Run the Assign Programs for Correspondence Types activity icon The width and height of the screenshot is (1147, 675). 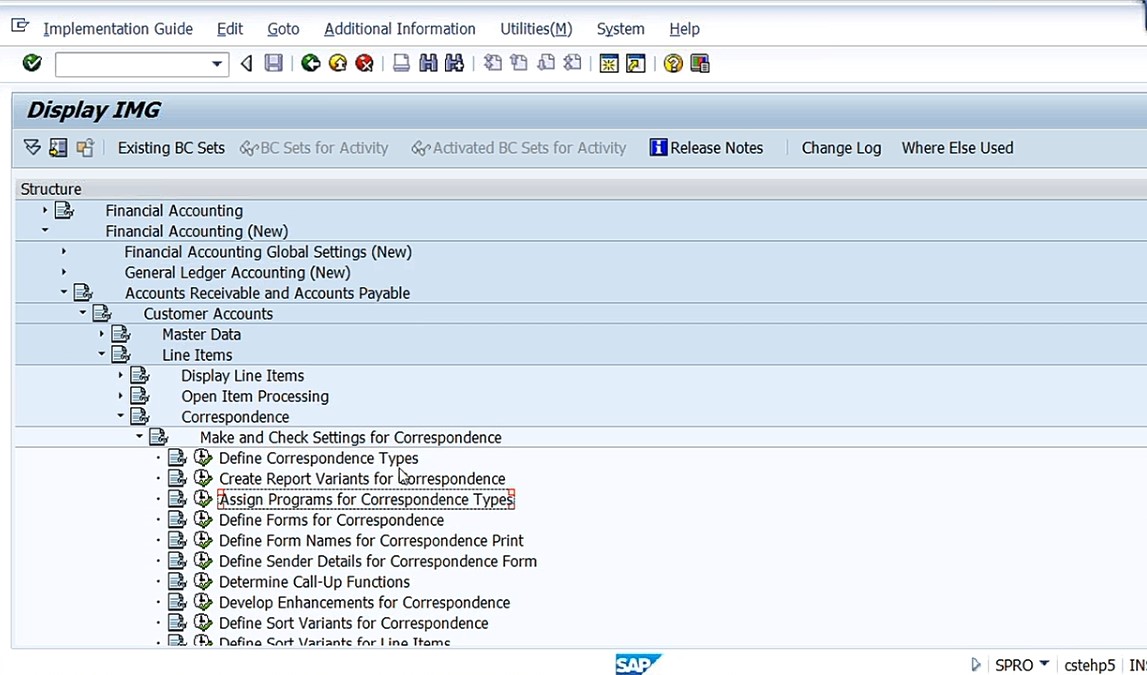point(203,499)
